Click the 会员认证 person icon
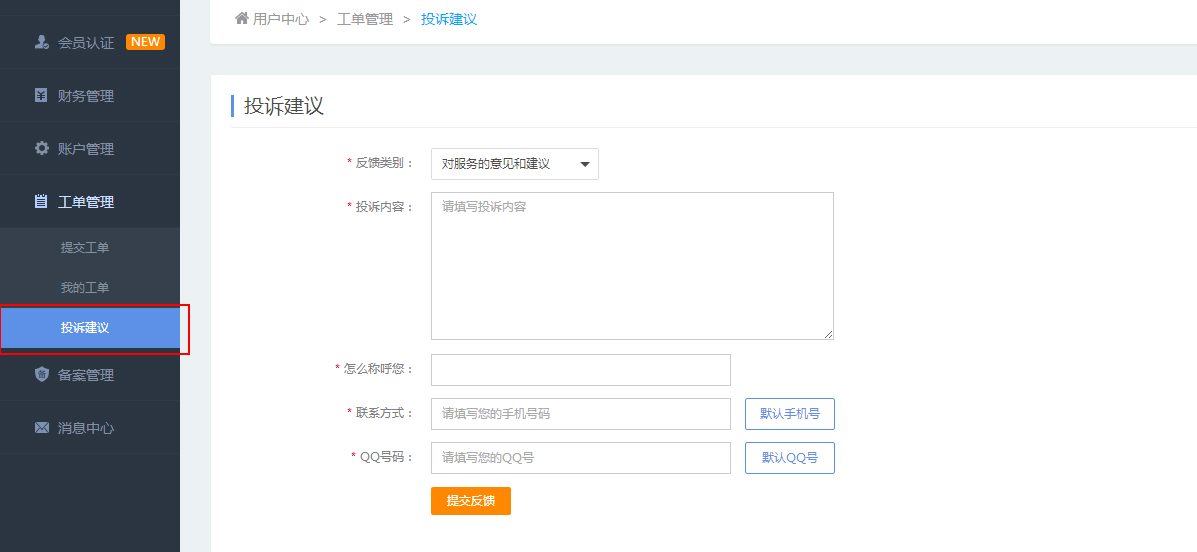The height and width of the screenshot is (552, 1197). [42, 43]
